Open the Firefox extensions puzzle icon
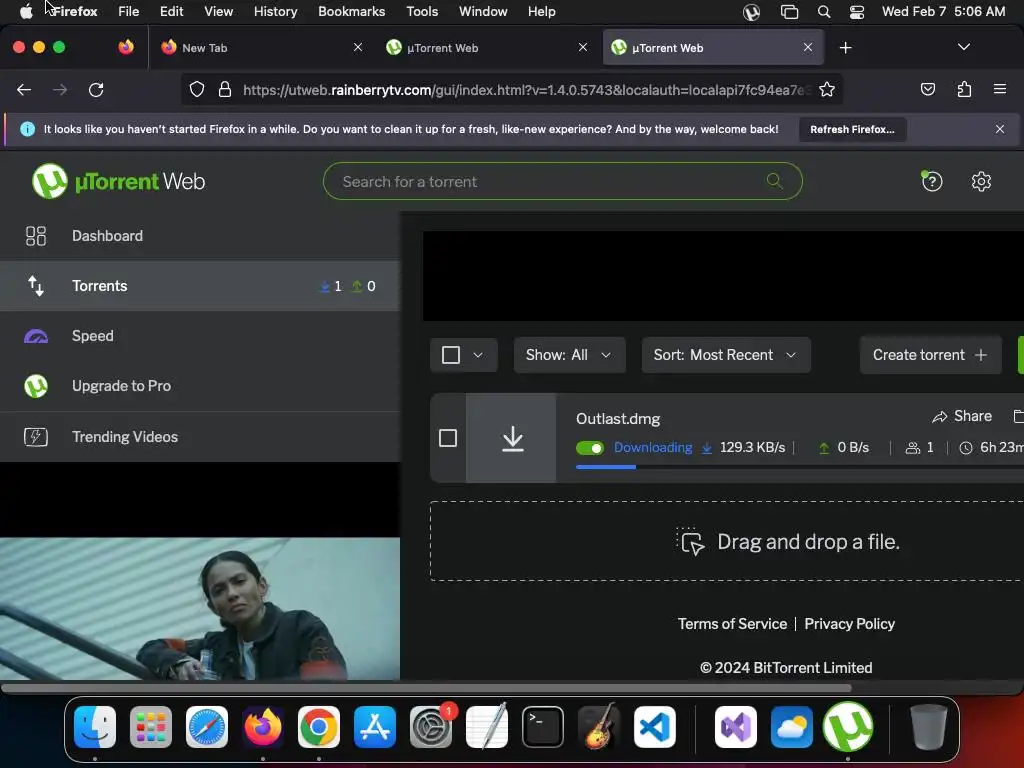 point(964,89)
